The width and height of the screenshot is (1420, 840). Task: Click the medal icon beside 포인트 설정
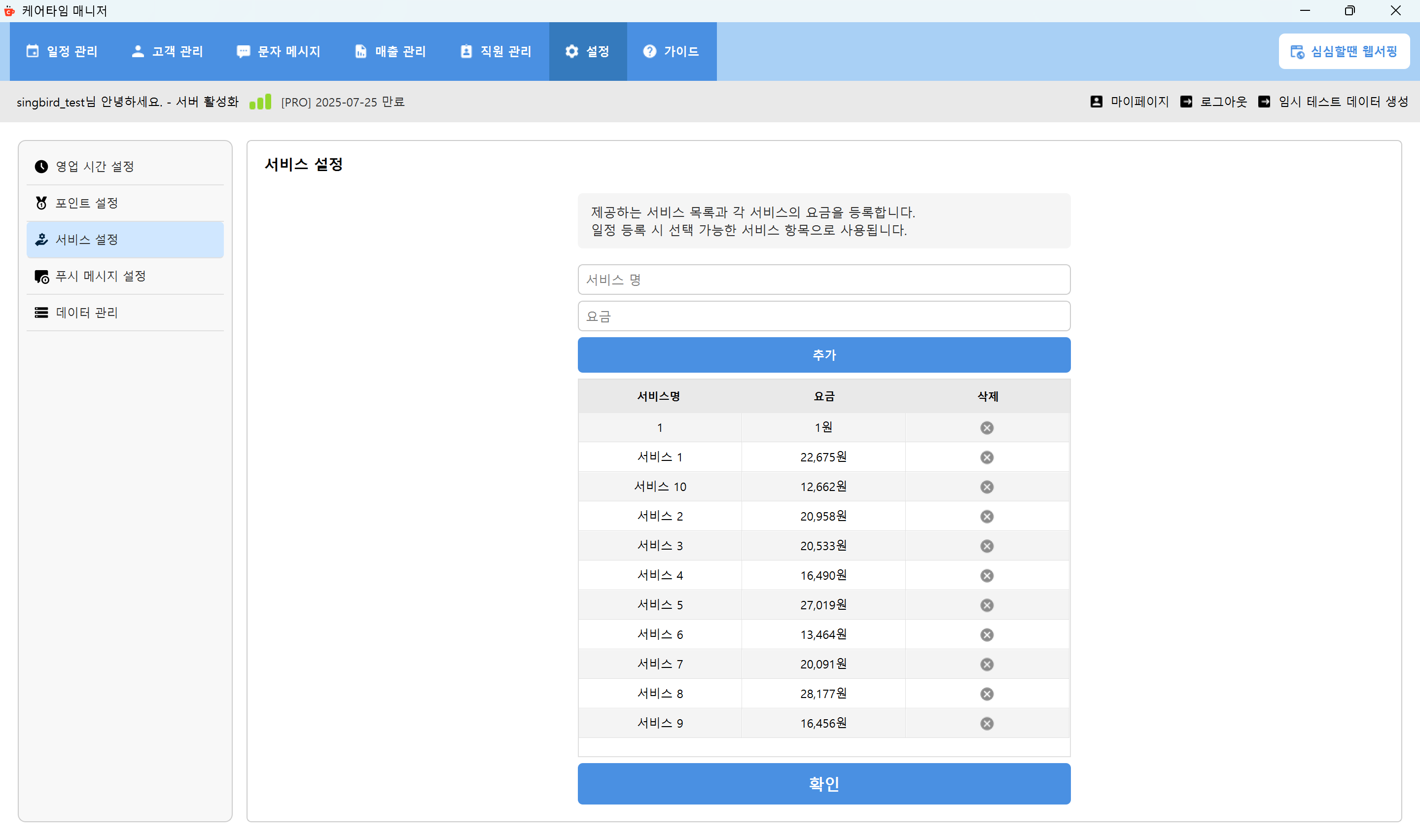click(41, 202)
